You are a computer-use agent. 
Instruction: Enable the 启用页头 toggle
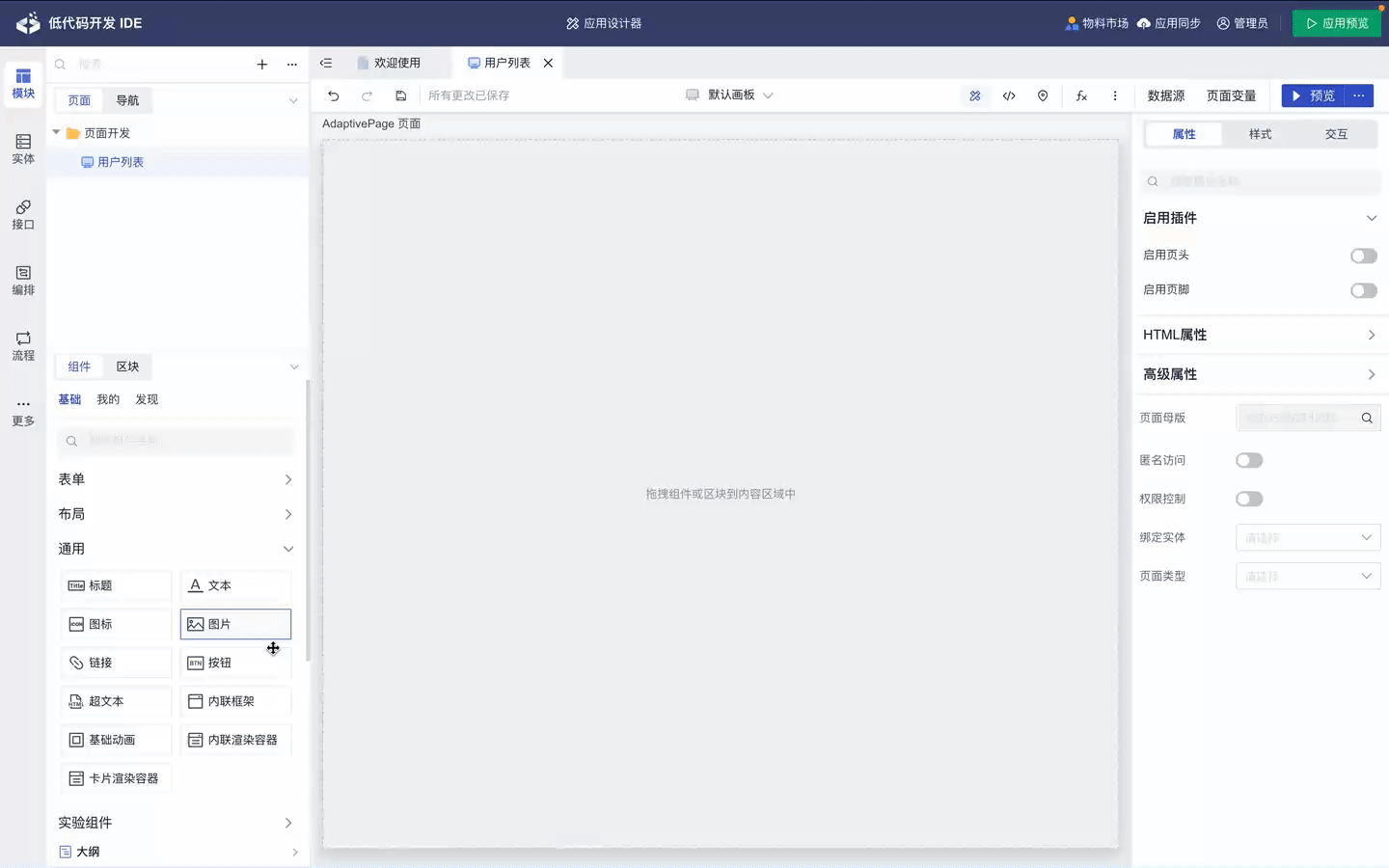(x=1363, y=256)
